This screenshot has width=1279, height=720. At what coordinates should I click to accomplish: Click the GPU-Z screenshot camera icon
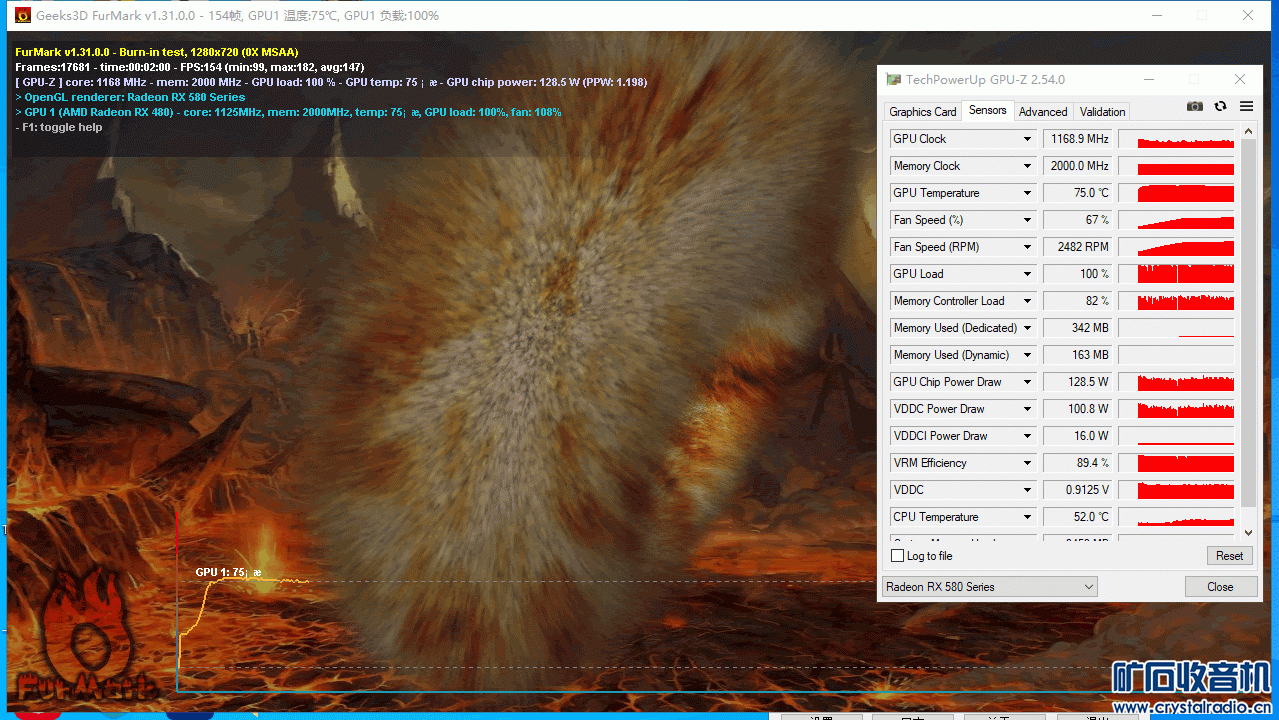point(1194,107)
